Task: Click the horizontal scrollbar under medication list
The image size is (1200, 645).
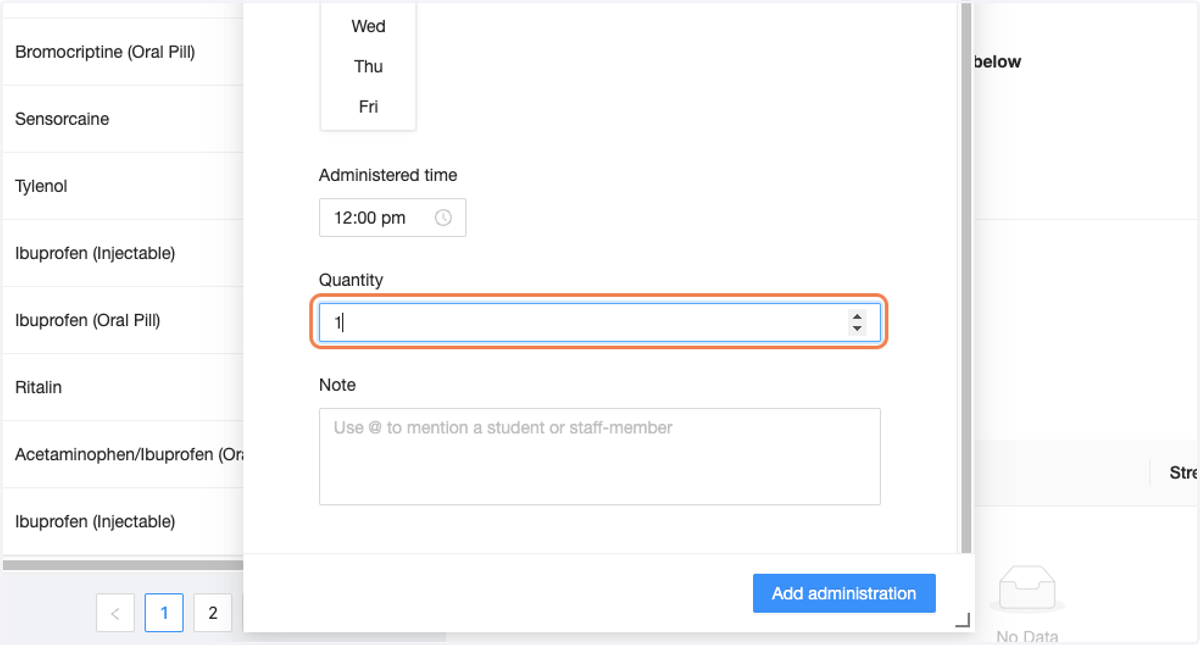Action: (x=123, y=565)
